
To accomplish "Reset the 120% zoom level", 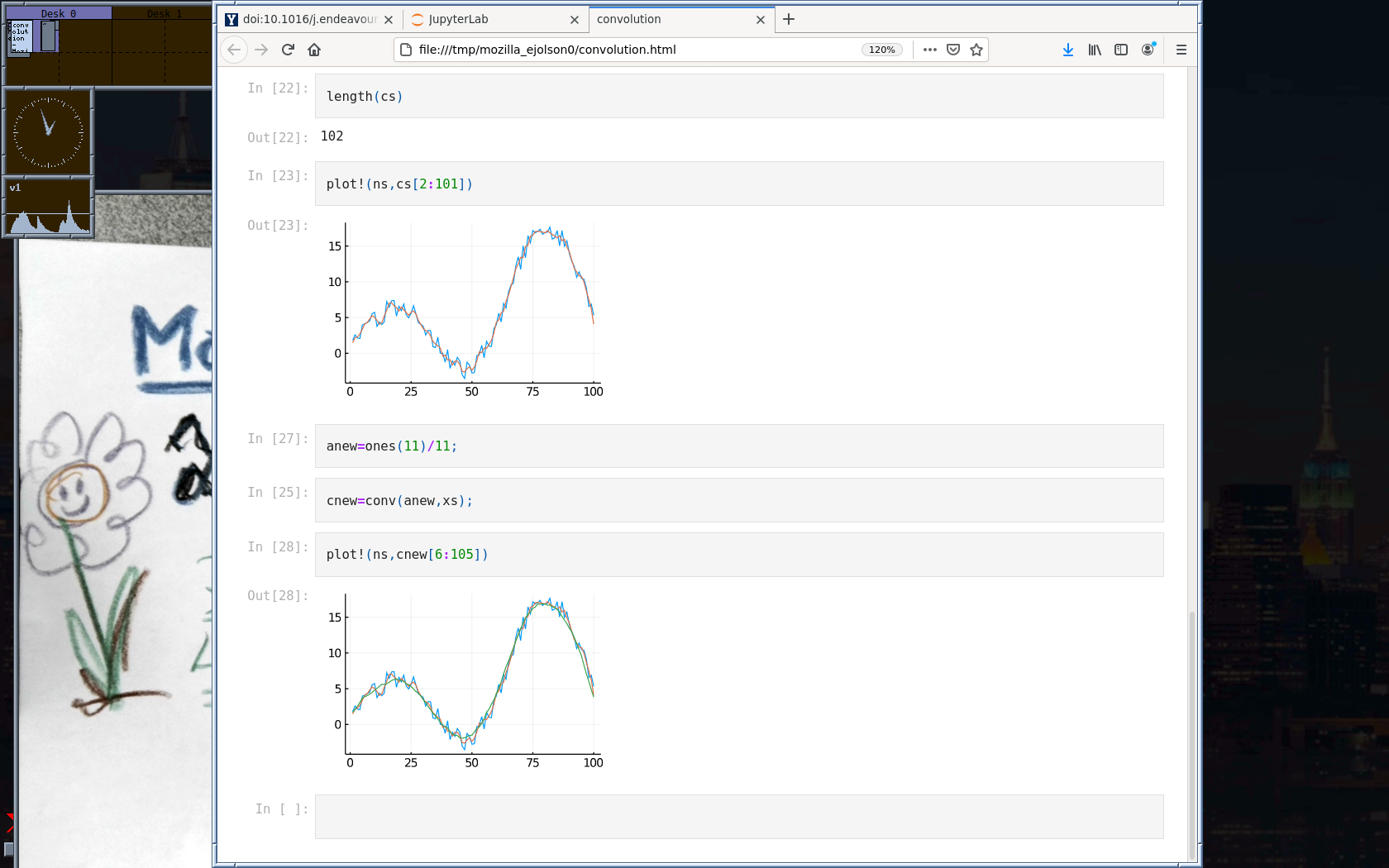I will [881, 50].
